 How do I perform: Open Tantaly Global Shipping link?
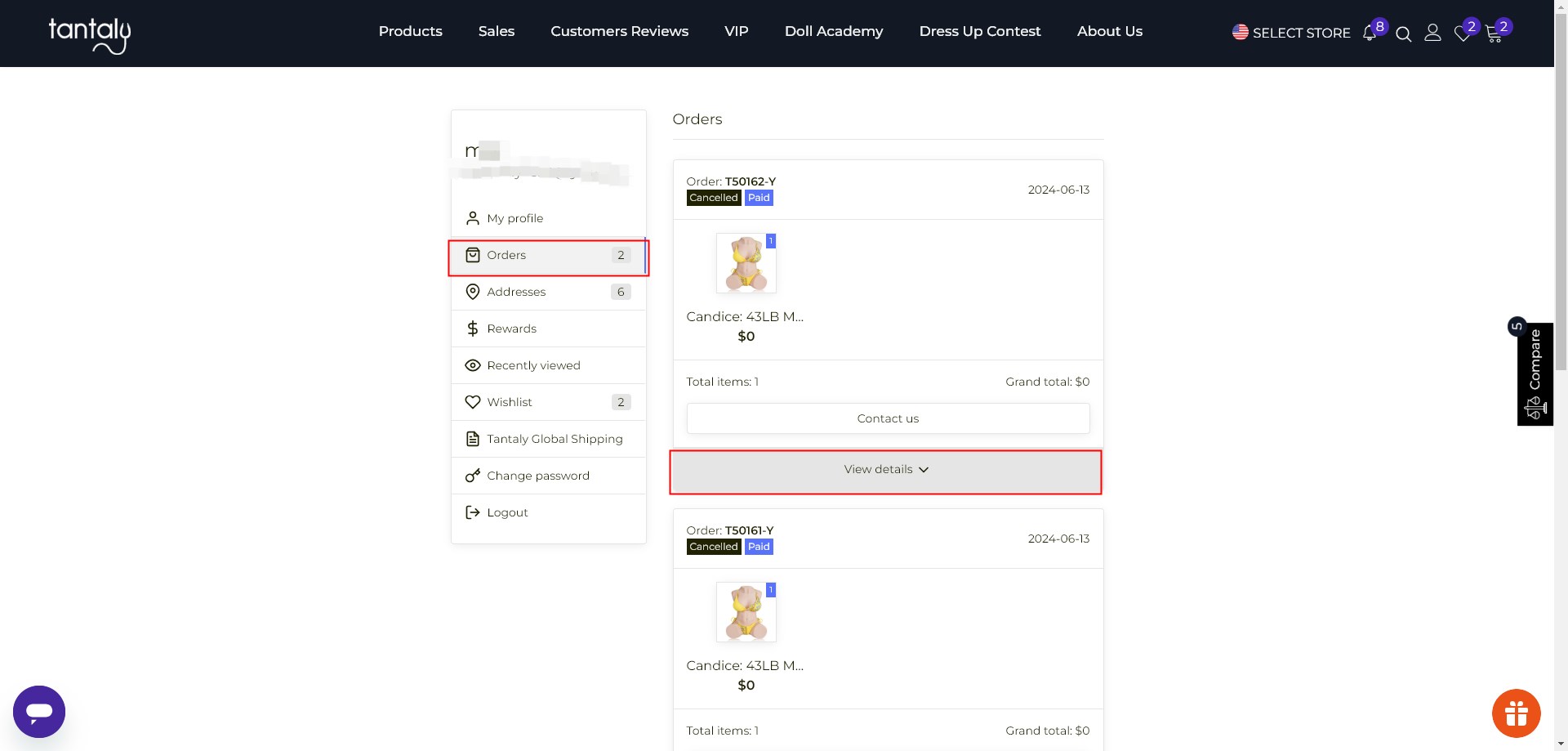(555, 439)
